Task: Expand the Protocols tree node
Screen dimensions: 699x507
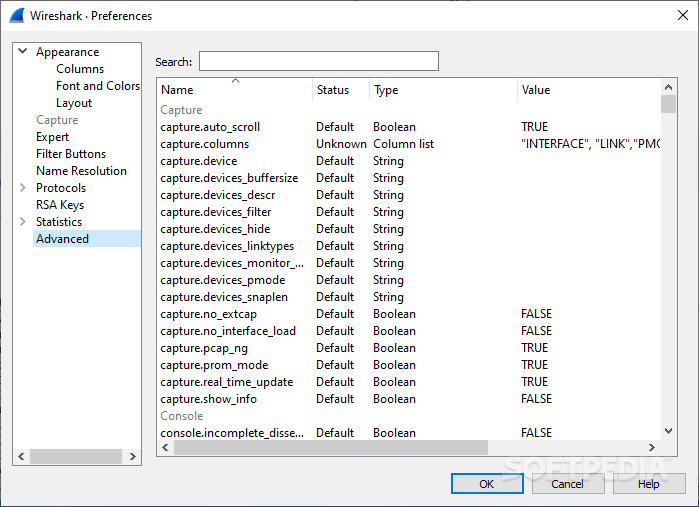Action: pos(23,188)
